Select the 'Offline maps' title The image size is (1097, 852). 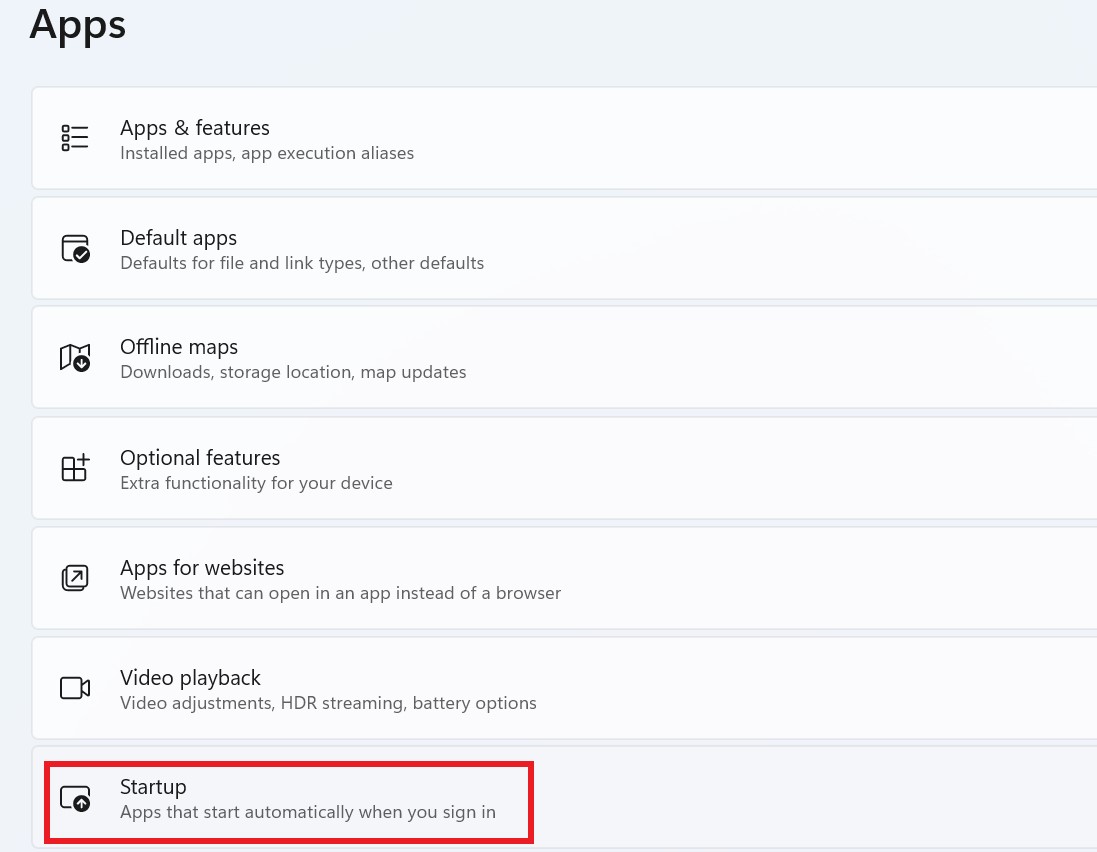click(x=179, y=347)
